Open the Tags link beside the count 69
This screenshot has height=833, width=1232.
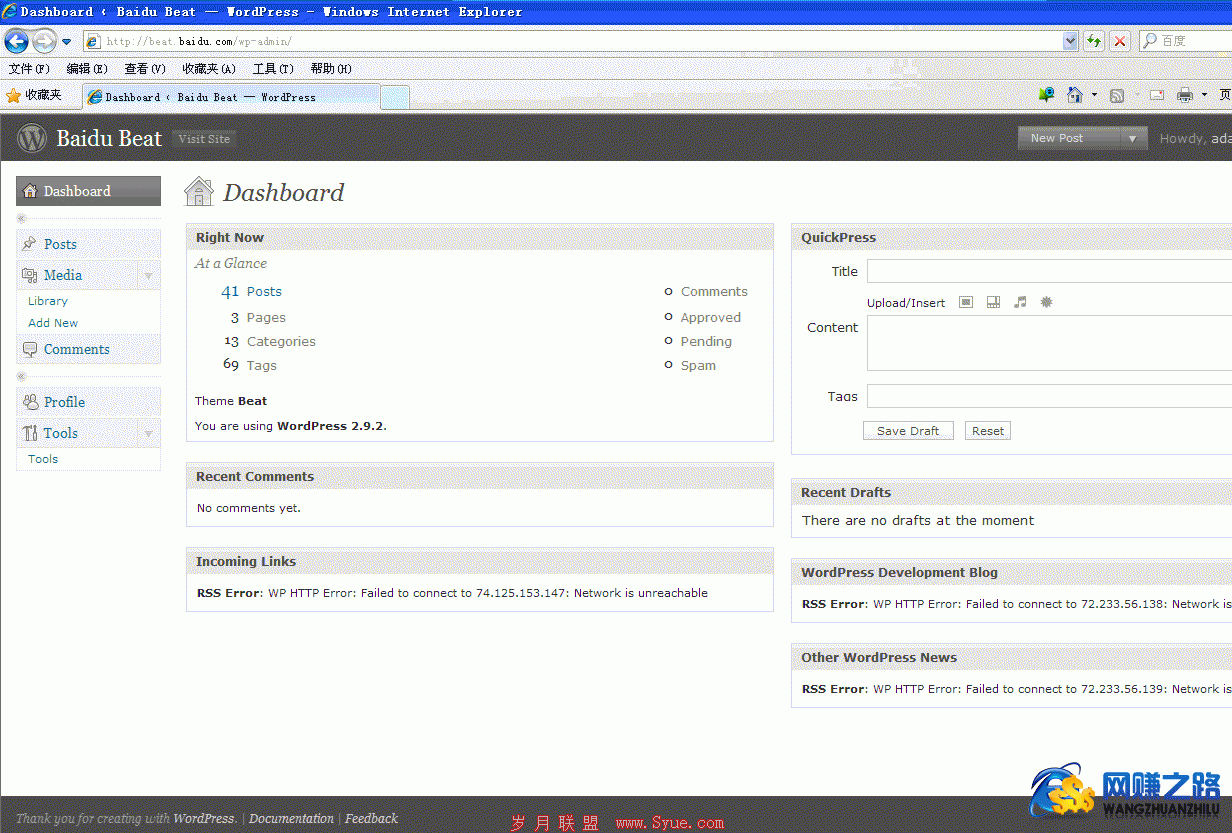coord(262,366)
